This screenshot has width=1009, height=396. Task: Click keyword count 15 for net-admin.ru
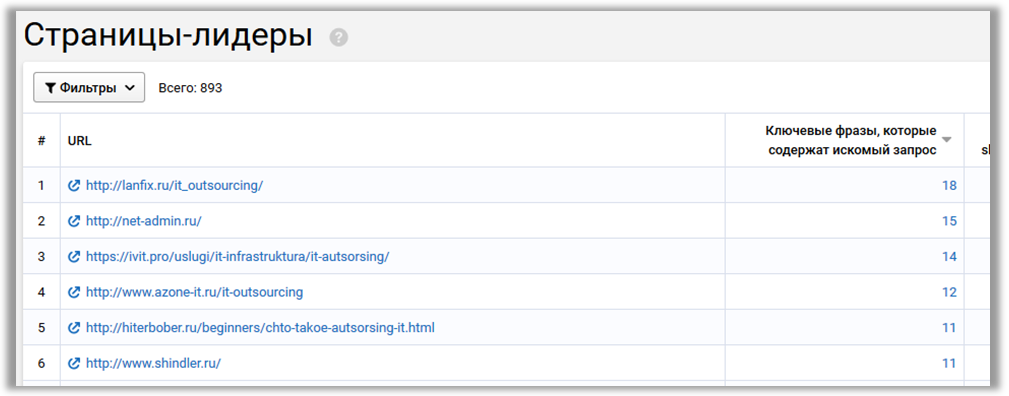949,221
